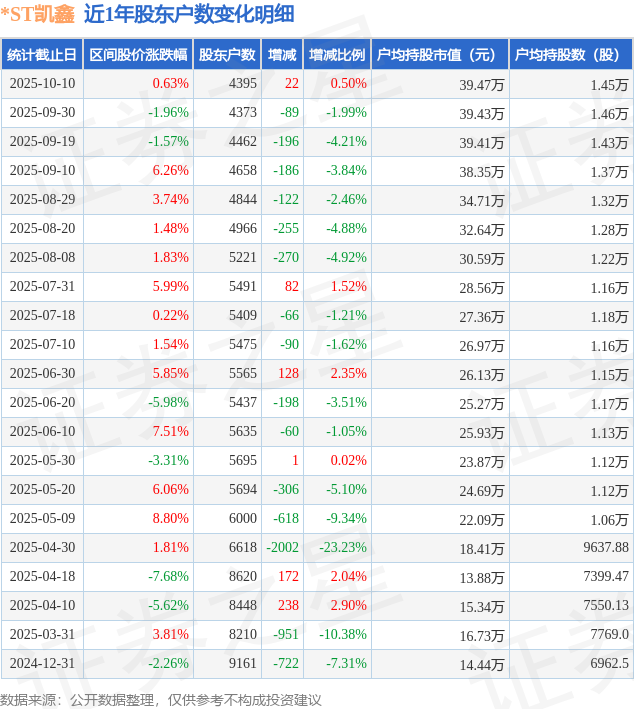Viewport: 634px width, 709px height.
Task: Select the 9637.88 average shares cell
Action: click(603, 548)
